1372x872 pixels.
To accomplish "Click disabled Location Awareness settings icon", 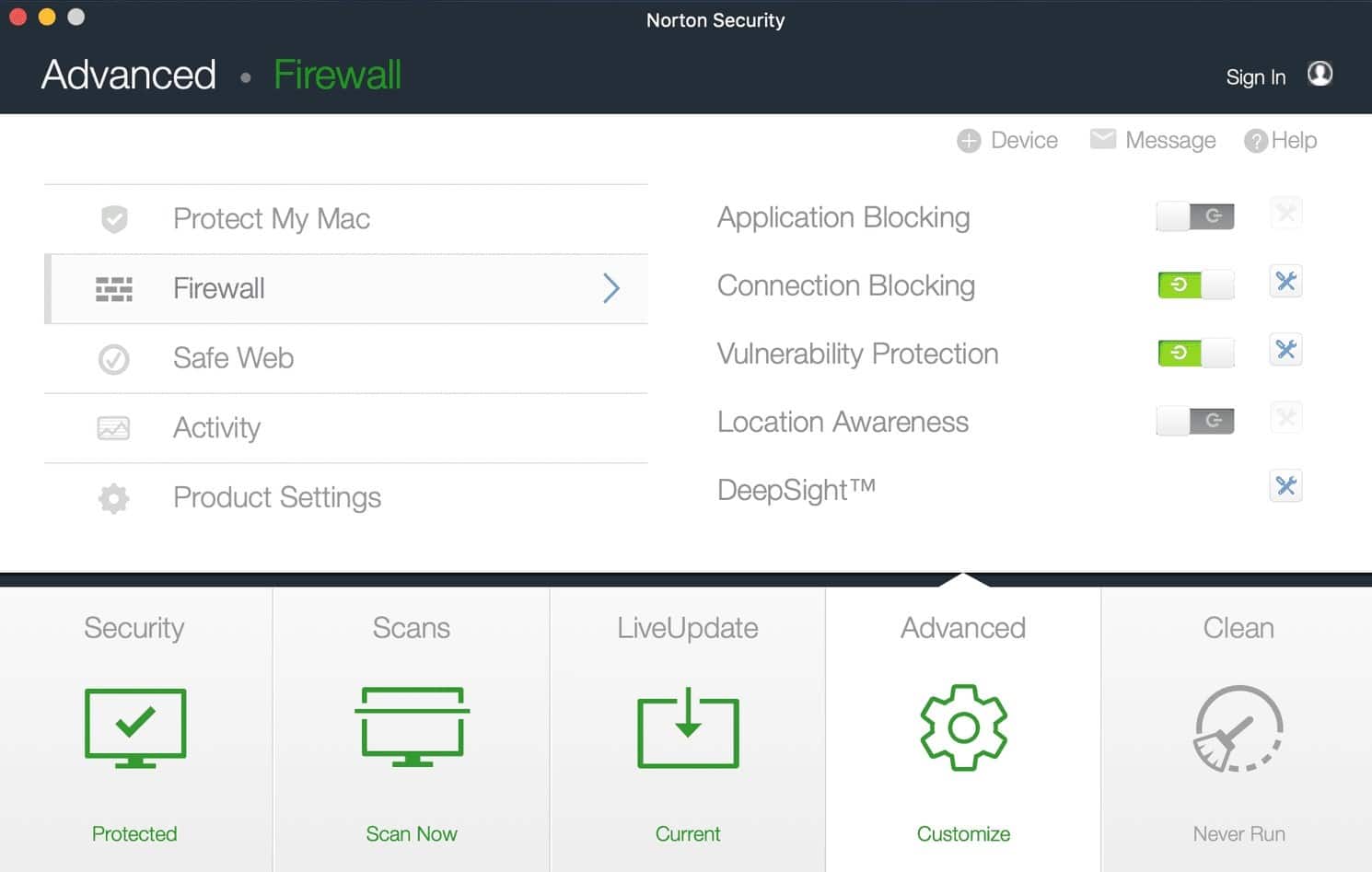I will (1285, 418).
